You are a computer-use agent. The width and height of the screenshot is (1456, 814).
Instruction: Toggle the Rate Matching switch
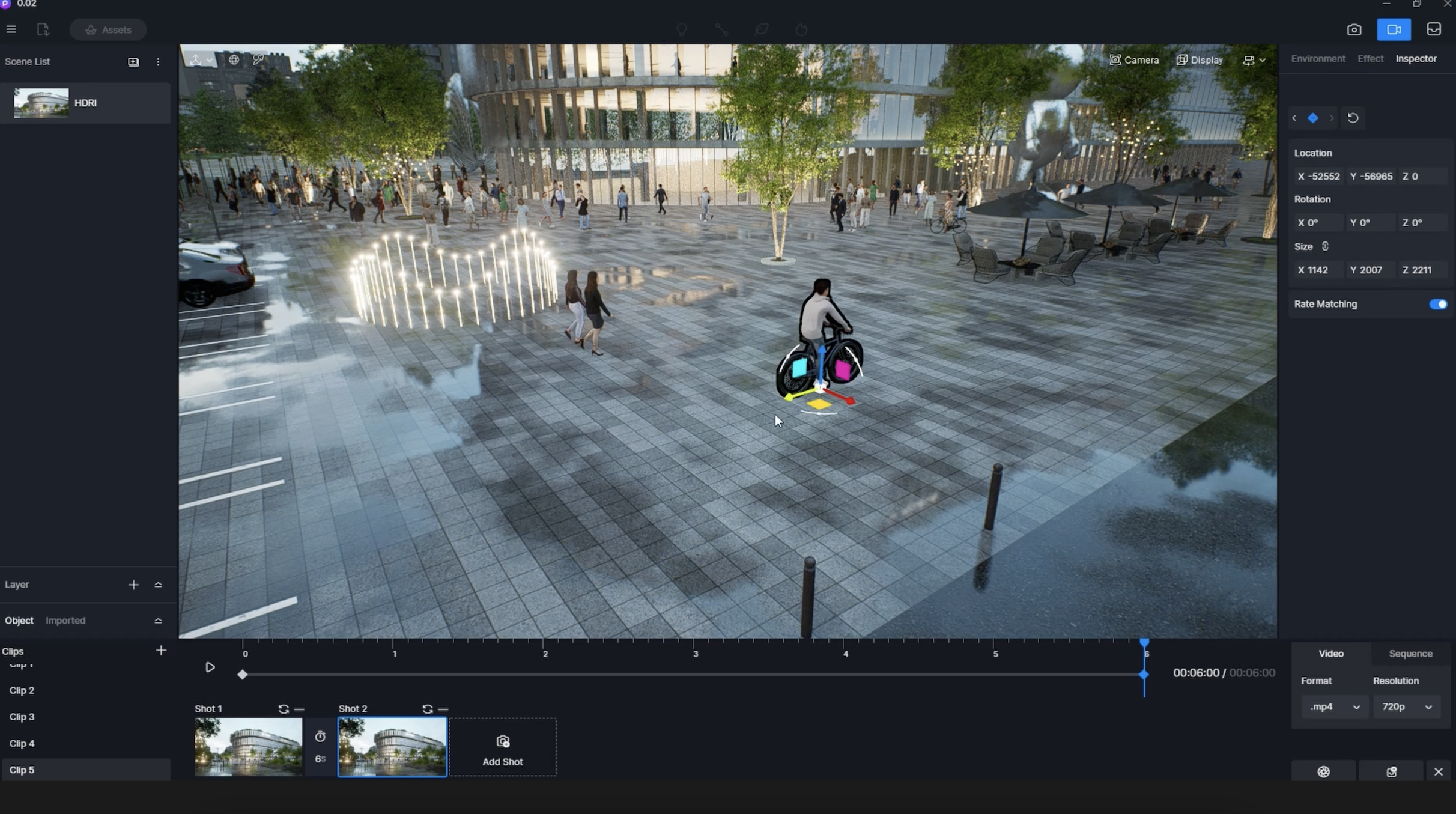1438,304
